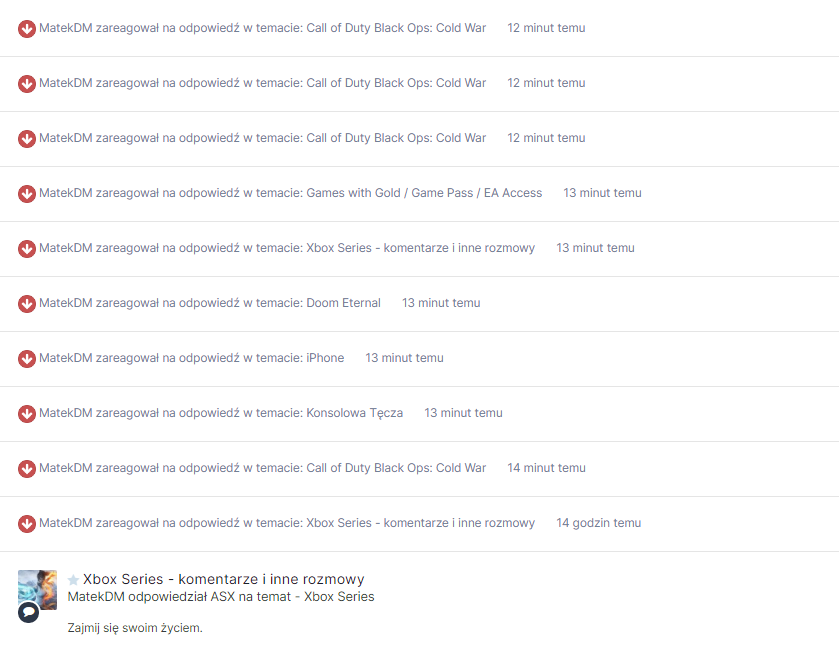This screenshot has width=839, height=650.
Task: Click the reaction icon on the 14 godzin temu row
Action: [27, 523]
